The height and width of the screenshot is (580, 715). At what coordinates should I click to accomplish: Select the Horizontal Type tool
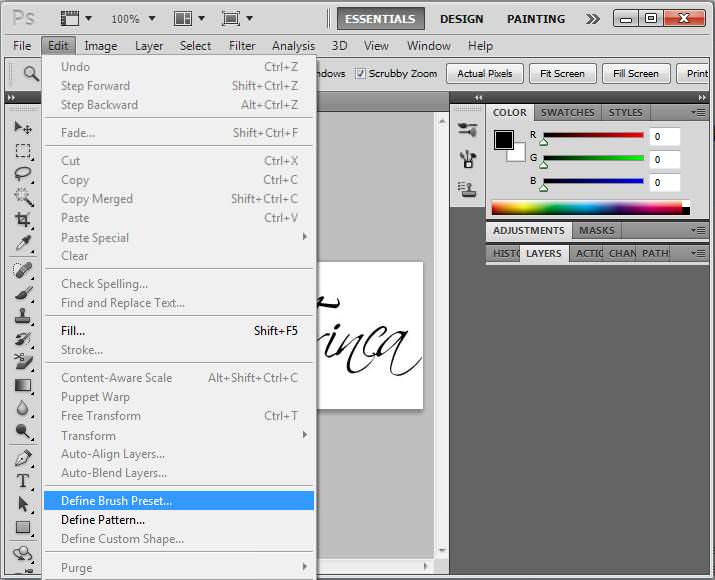pos(23,481)
